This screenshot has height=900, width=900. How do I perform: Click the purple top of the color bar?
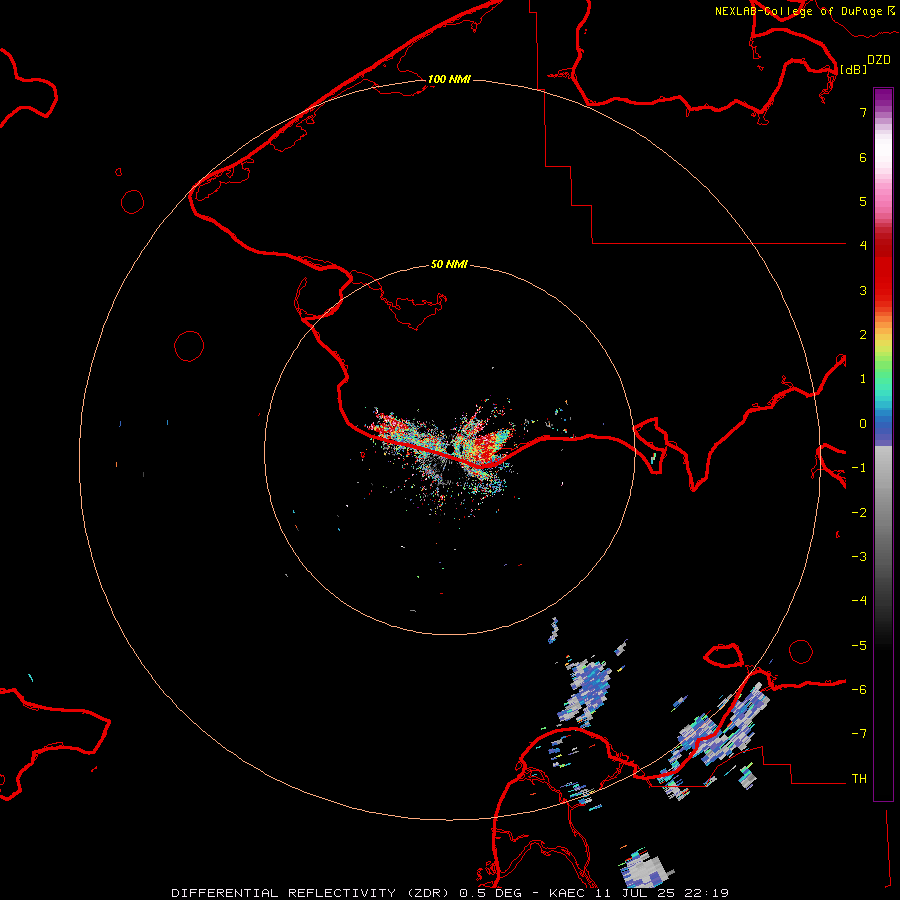point(883,98)
